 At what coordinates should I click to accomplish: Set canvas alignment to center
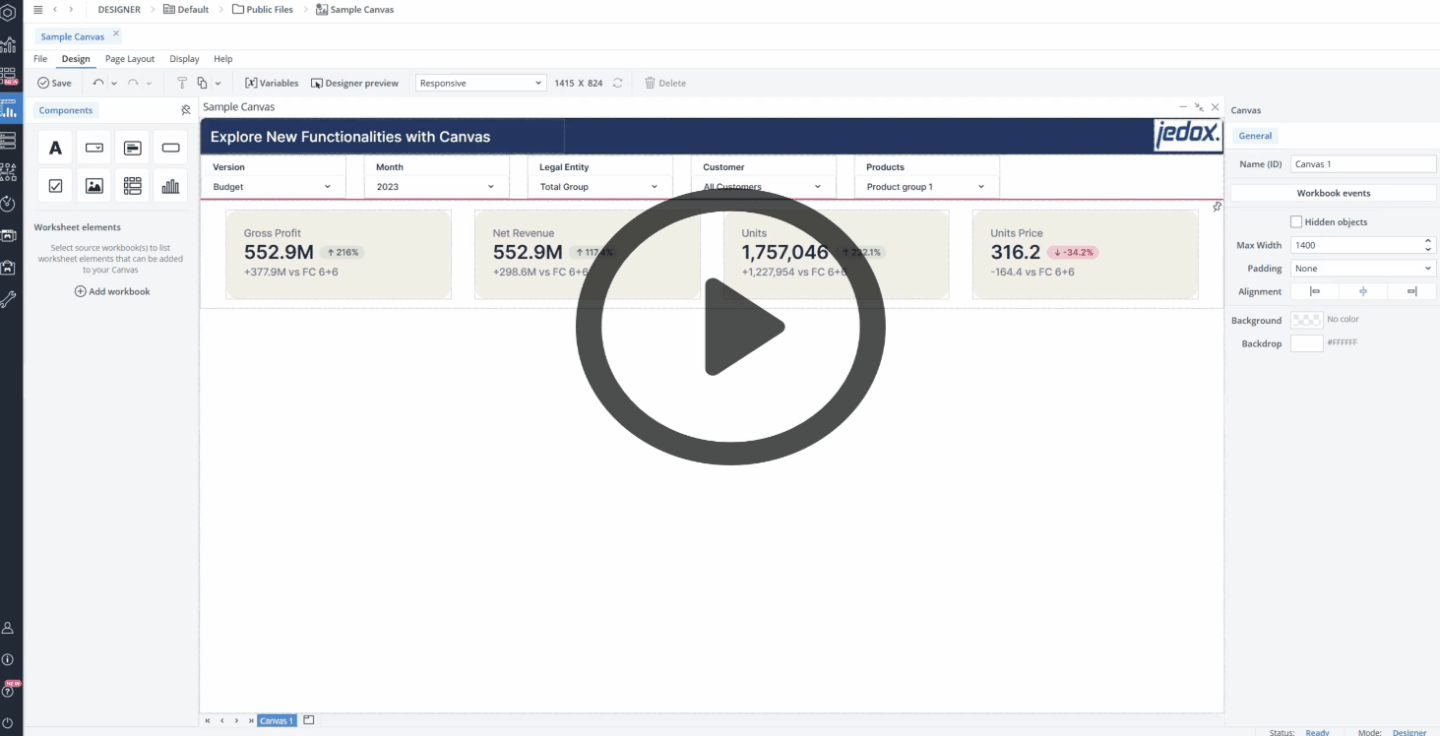click(1363, 291)
